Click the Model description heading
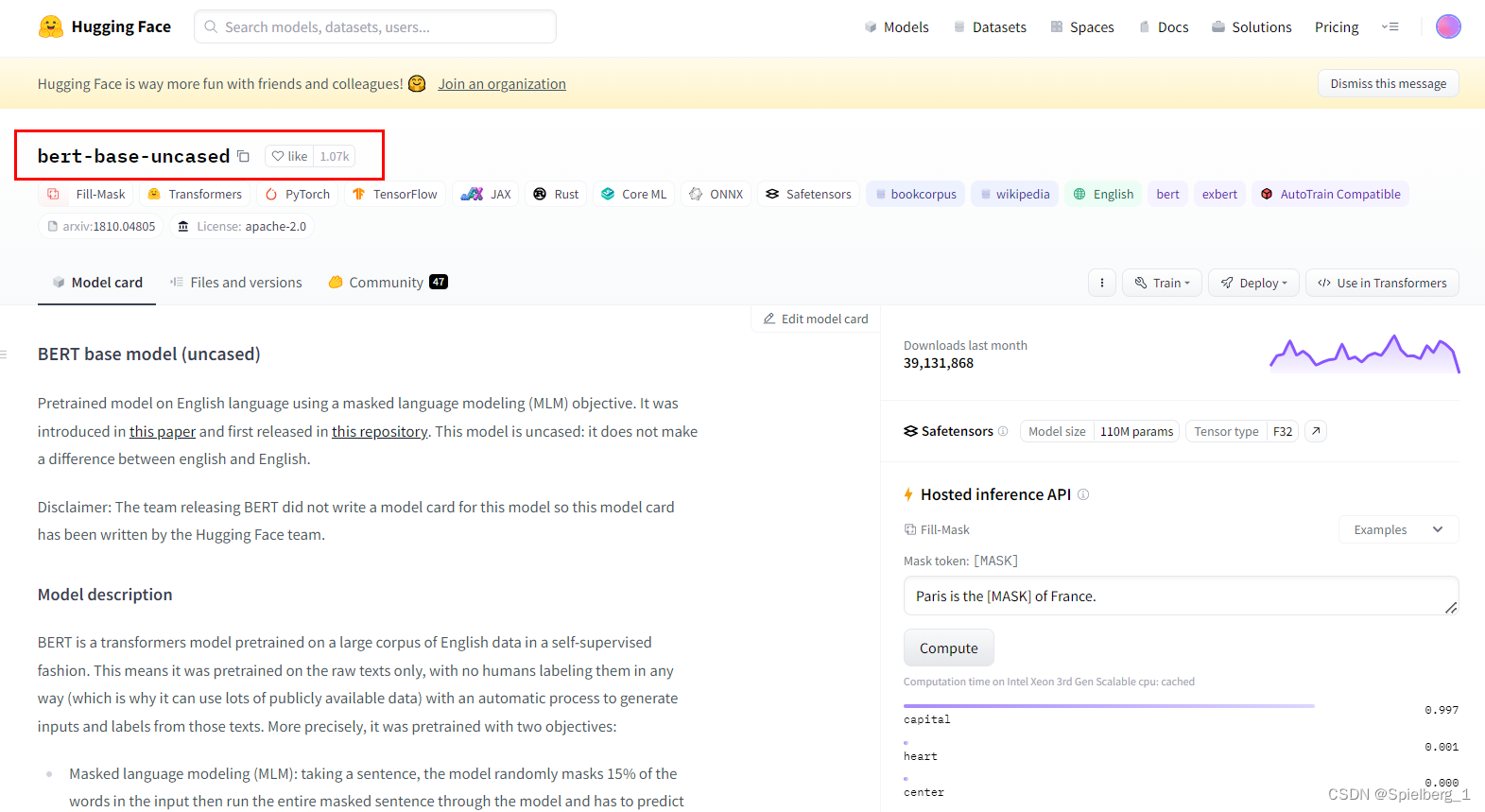This screenshot has width=1485, height=812. (105, 595)
